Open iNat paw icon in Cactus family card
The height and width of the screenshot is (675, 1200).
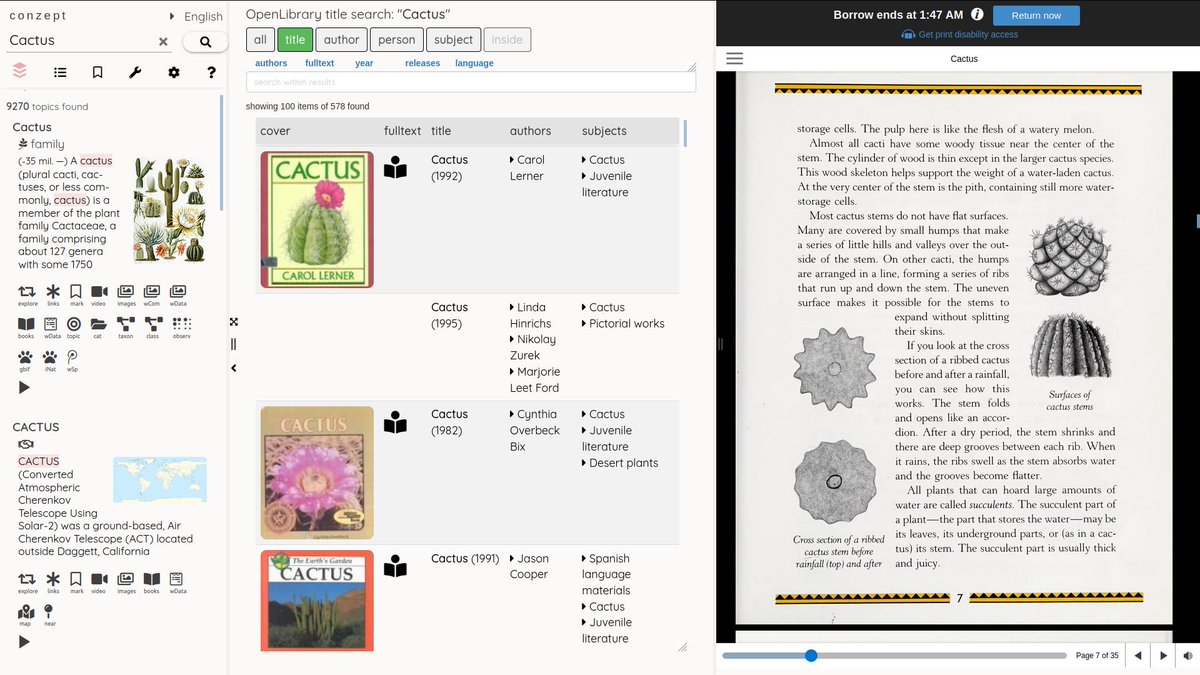(x=49, y=359)
